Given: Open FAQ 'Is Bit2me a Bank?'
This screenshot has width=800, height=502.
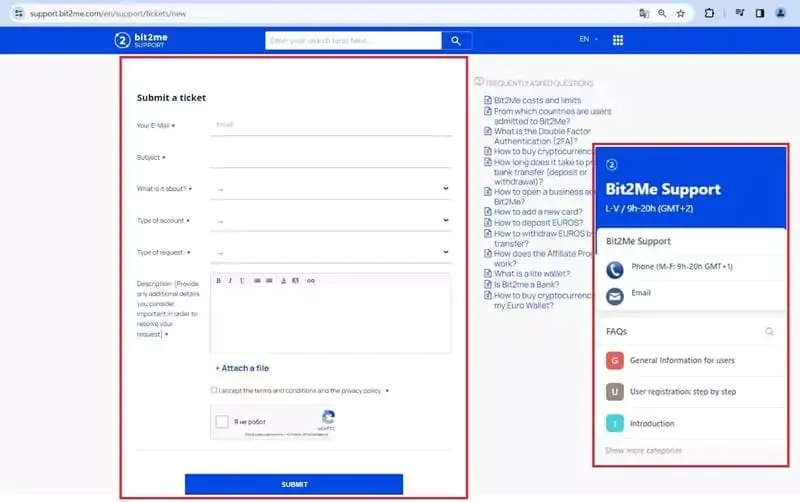Looking at the screenshot, I should (526, 285).
